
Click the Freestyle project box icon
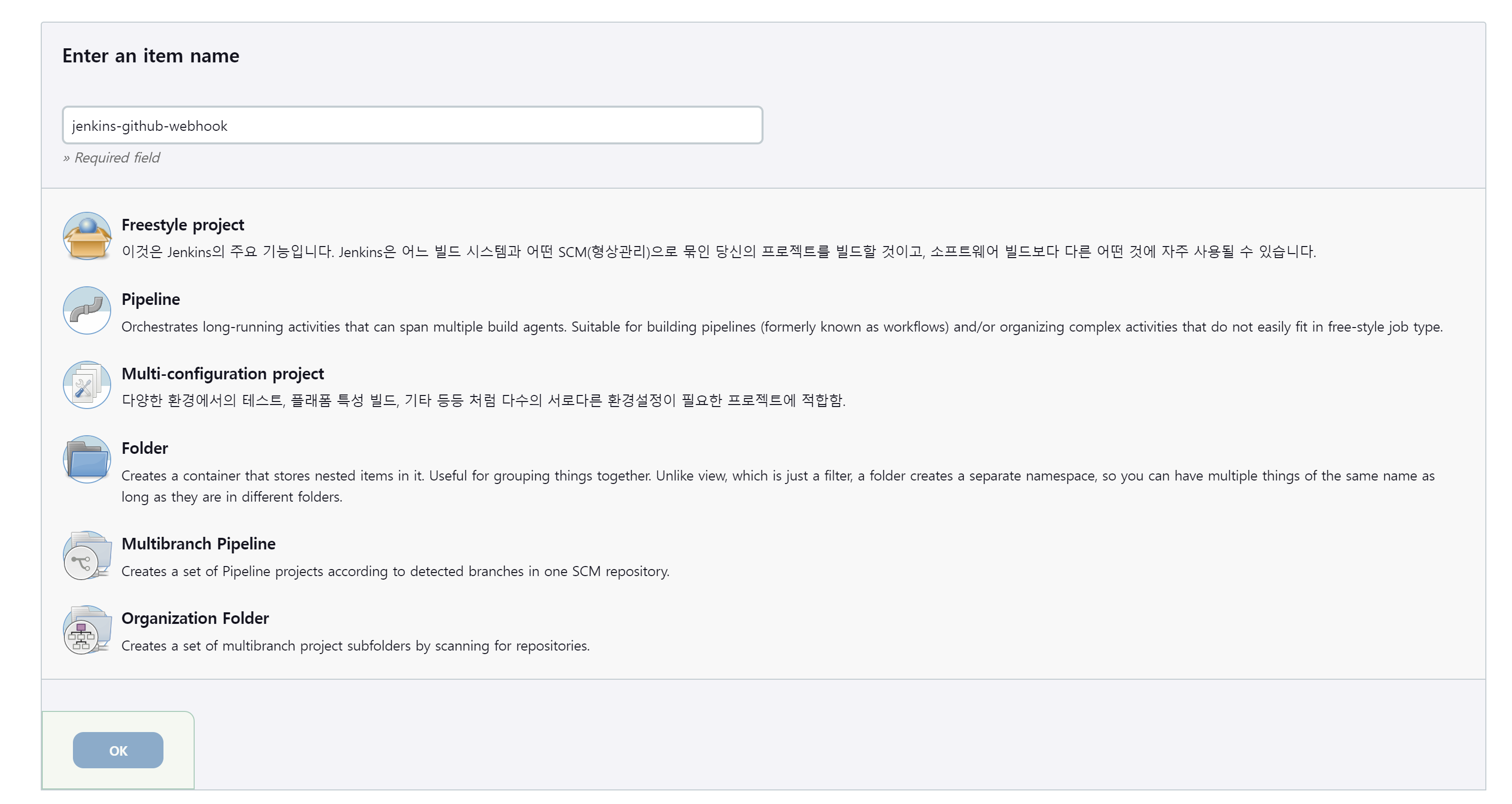(87, 236)
